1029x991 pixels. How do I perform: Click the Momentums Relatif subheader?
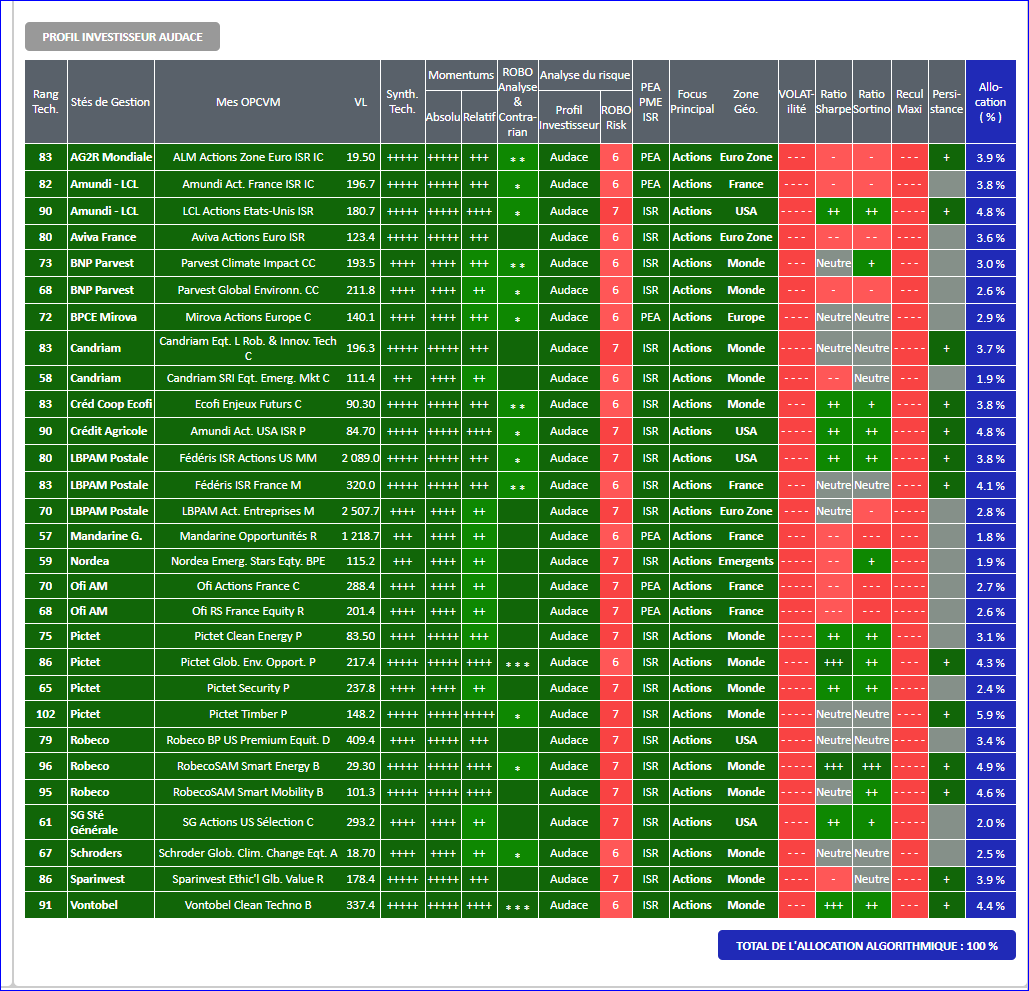pos(479,117)
